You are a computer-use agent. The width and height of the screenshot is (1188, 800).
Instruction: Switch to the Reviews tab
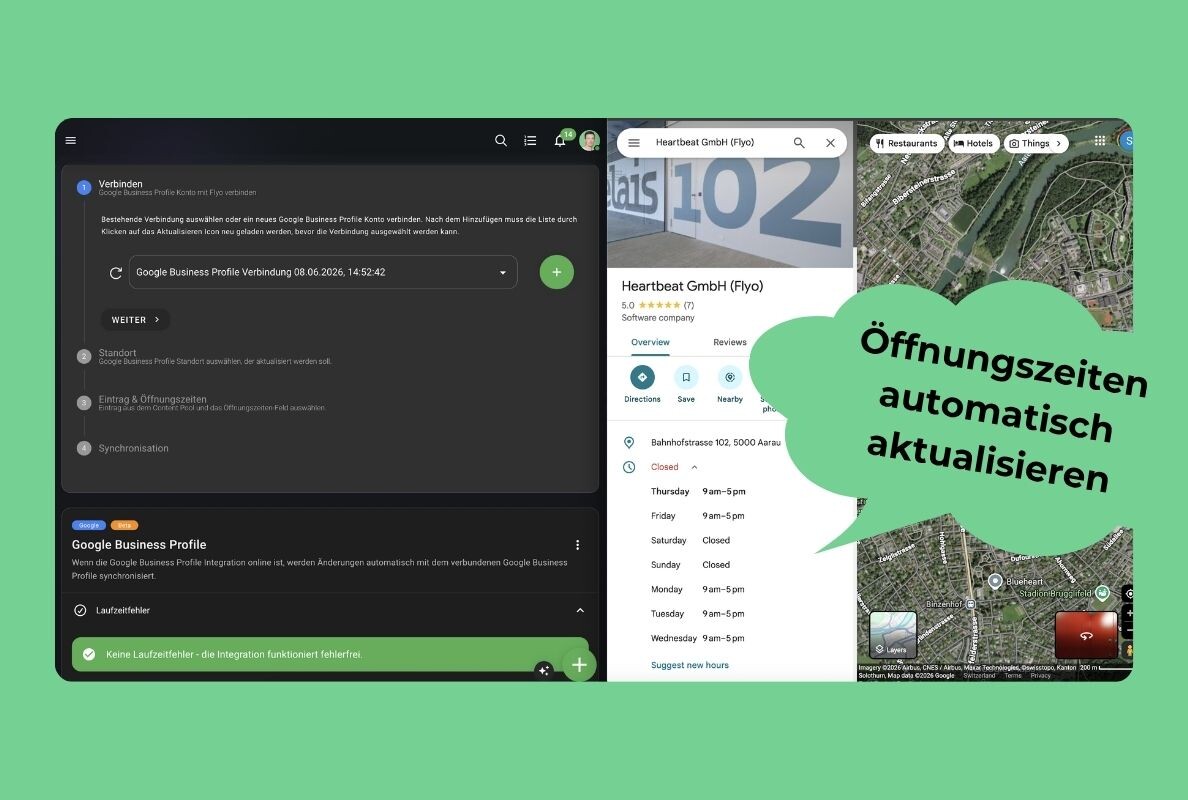(x=730, y=342)
